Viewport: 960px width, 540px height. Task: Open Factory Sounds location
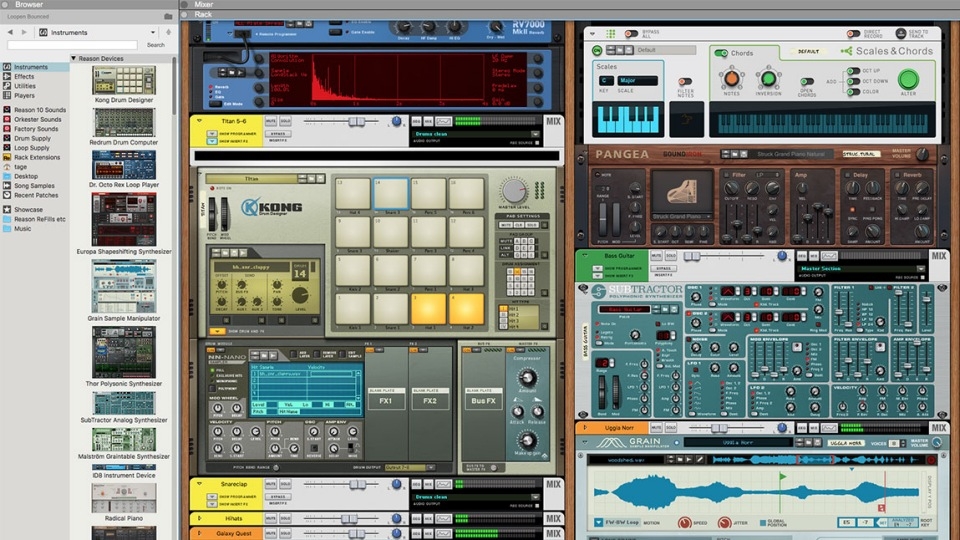tap(36, 129)
